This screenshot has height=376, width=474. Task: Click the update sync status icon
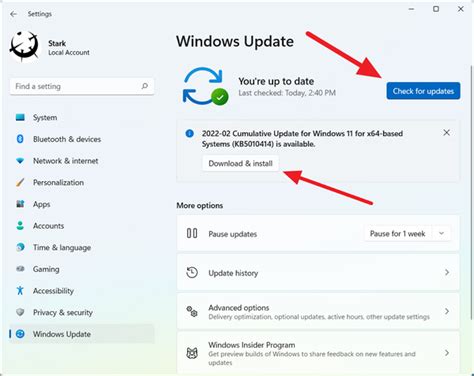[x=205, y=86]
